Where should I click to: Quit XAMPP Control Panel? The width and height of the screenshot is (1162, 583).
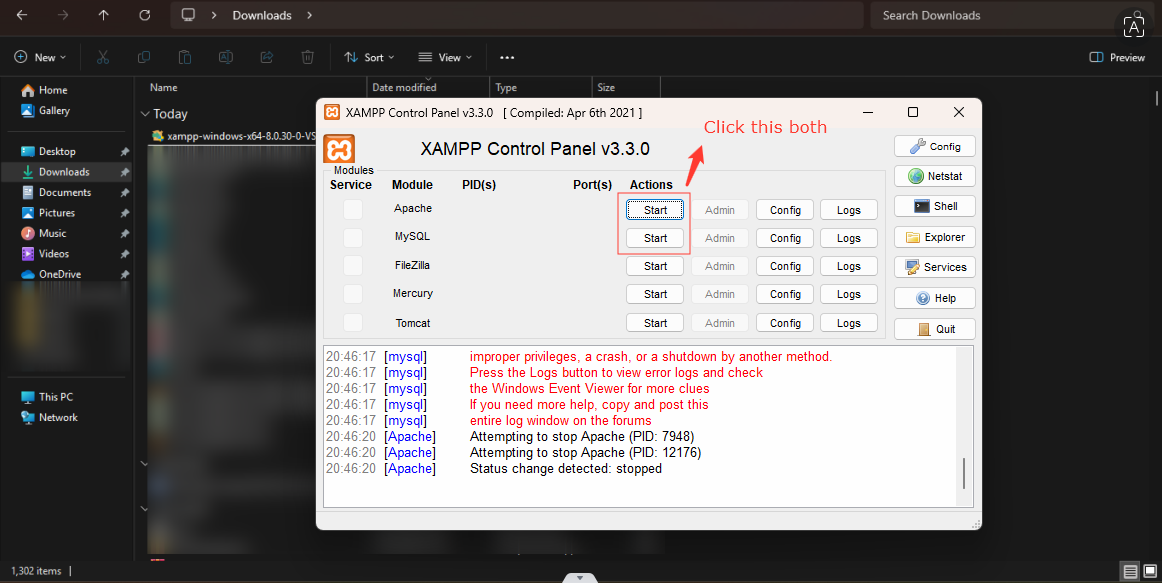click(x=934, y=329)
